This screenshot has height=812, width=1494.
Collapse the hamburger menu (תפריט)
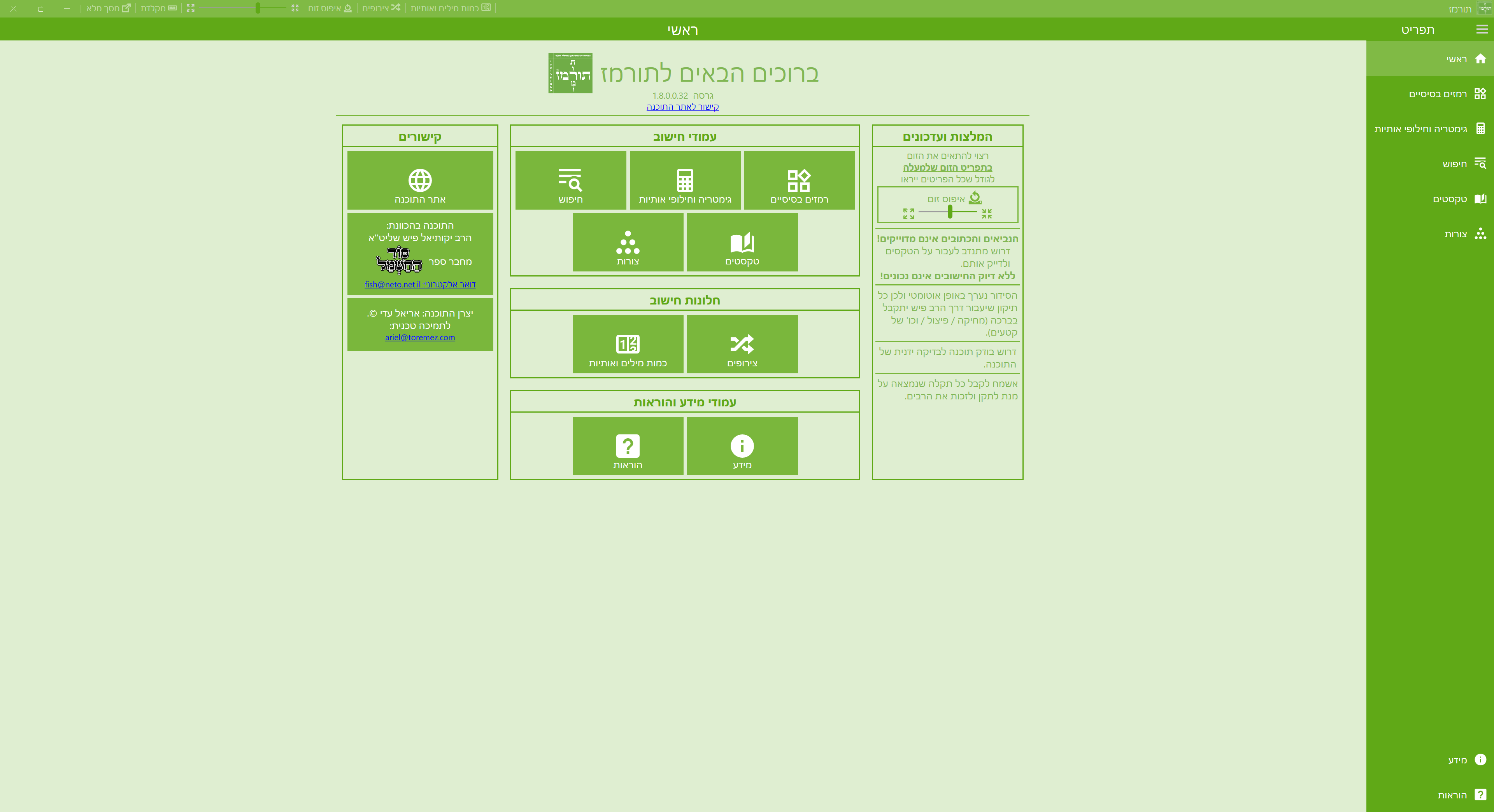coord(1481,30)
